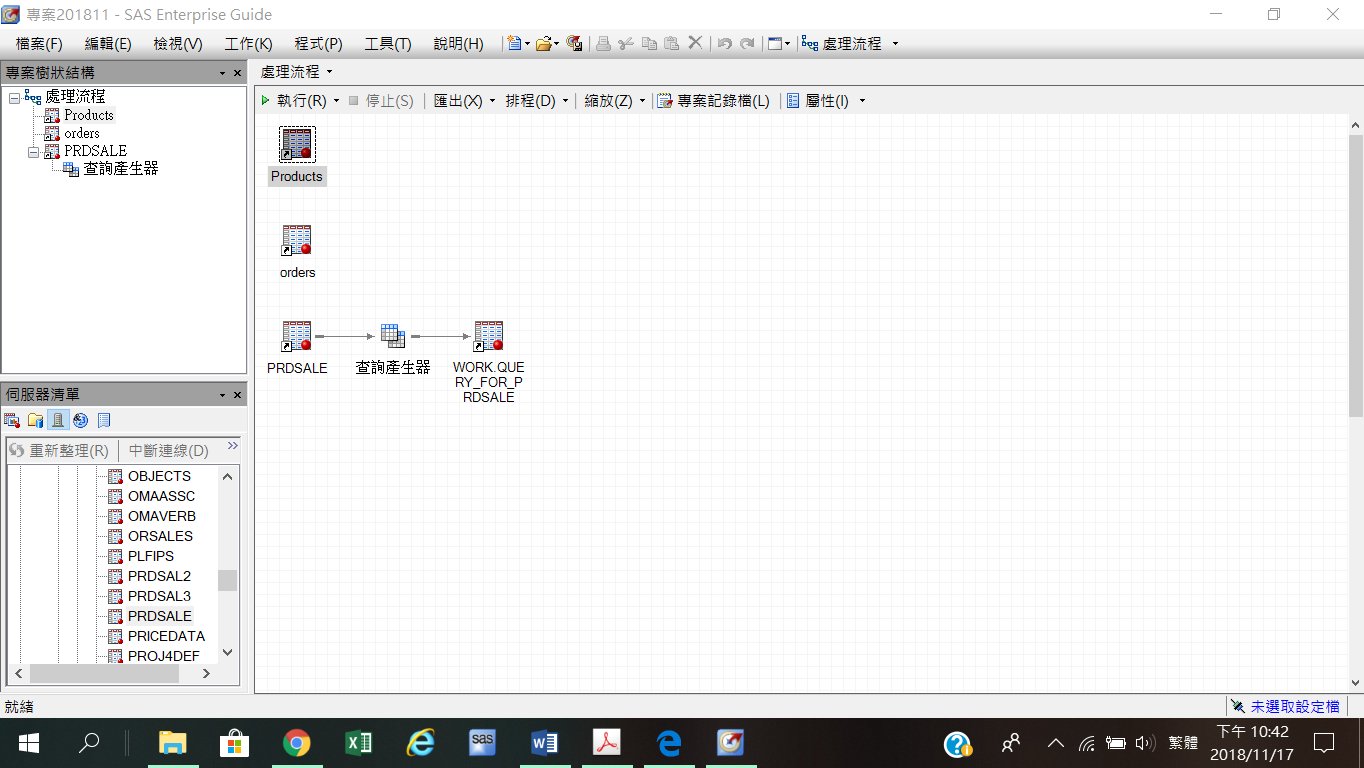This screenshot has width=1364, height=768.
Task: Click the 專案記錄檔(L) project log button
Action: coord(713,100)
